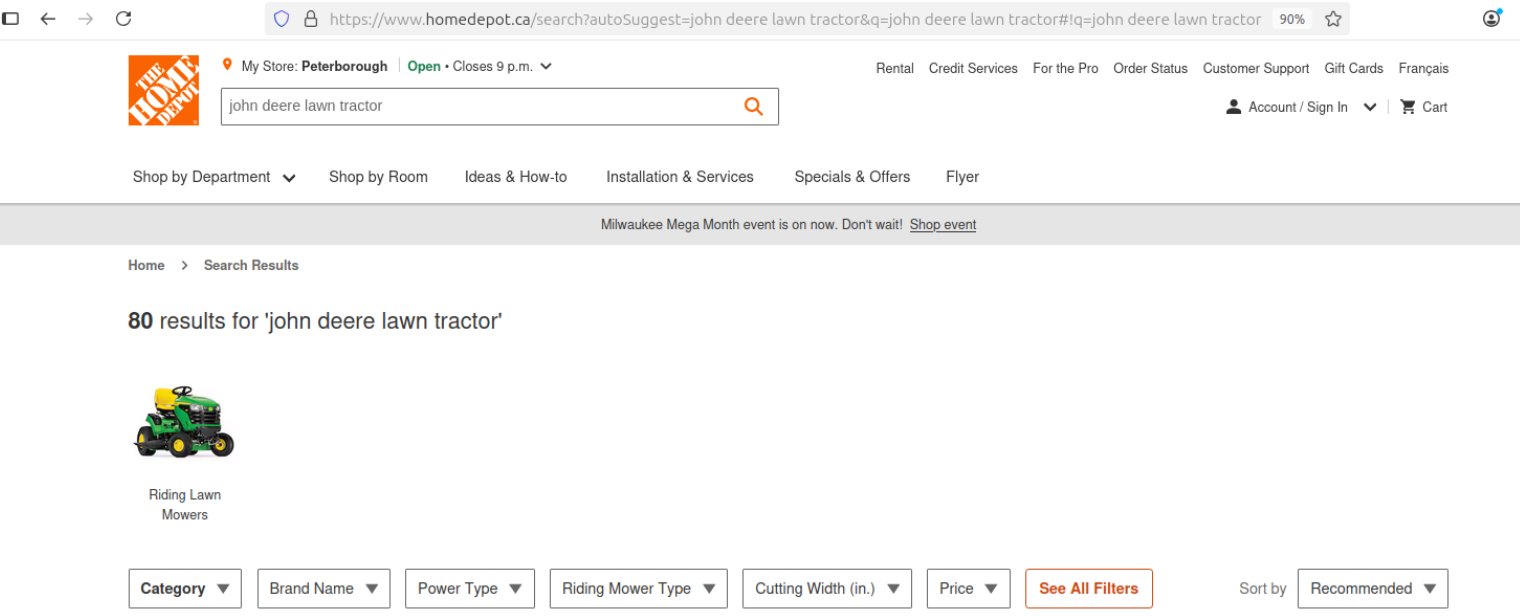The width and height of the screenshot is (1520, 616).
Task: Open the browser sidebar toggle icon
Action: [11, 19]
